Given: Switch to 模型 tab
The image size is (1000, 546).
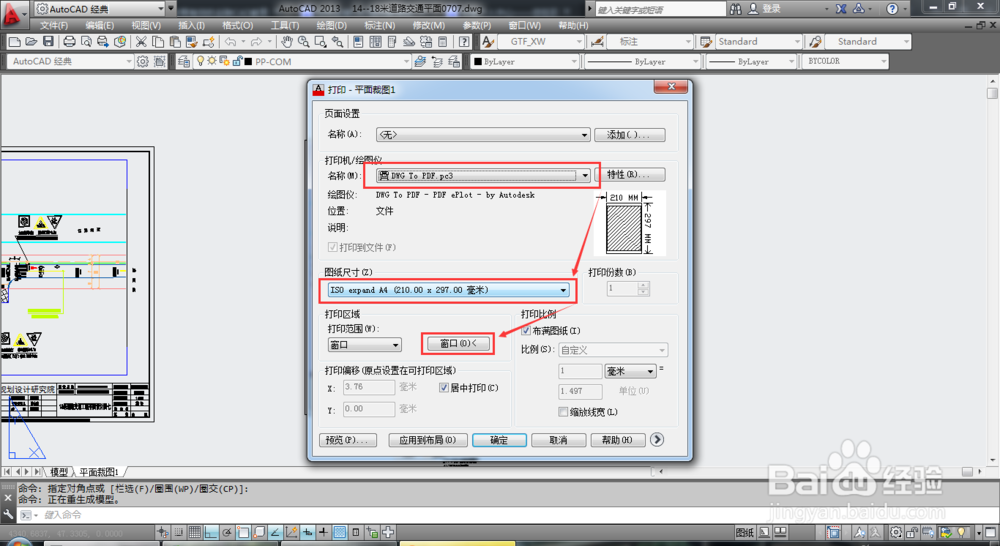Looking at the screenshot, I should coord(59,471).
